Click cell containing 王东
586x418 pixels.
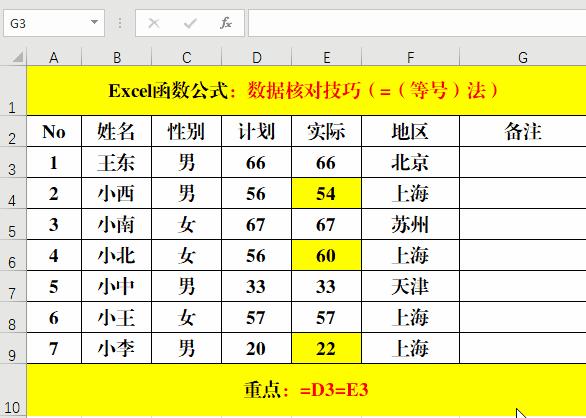(x=116, y=162)
